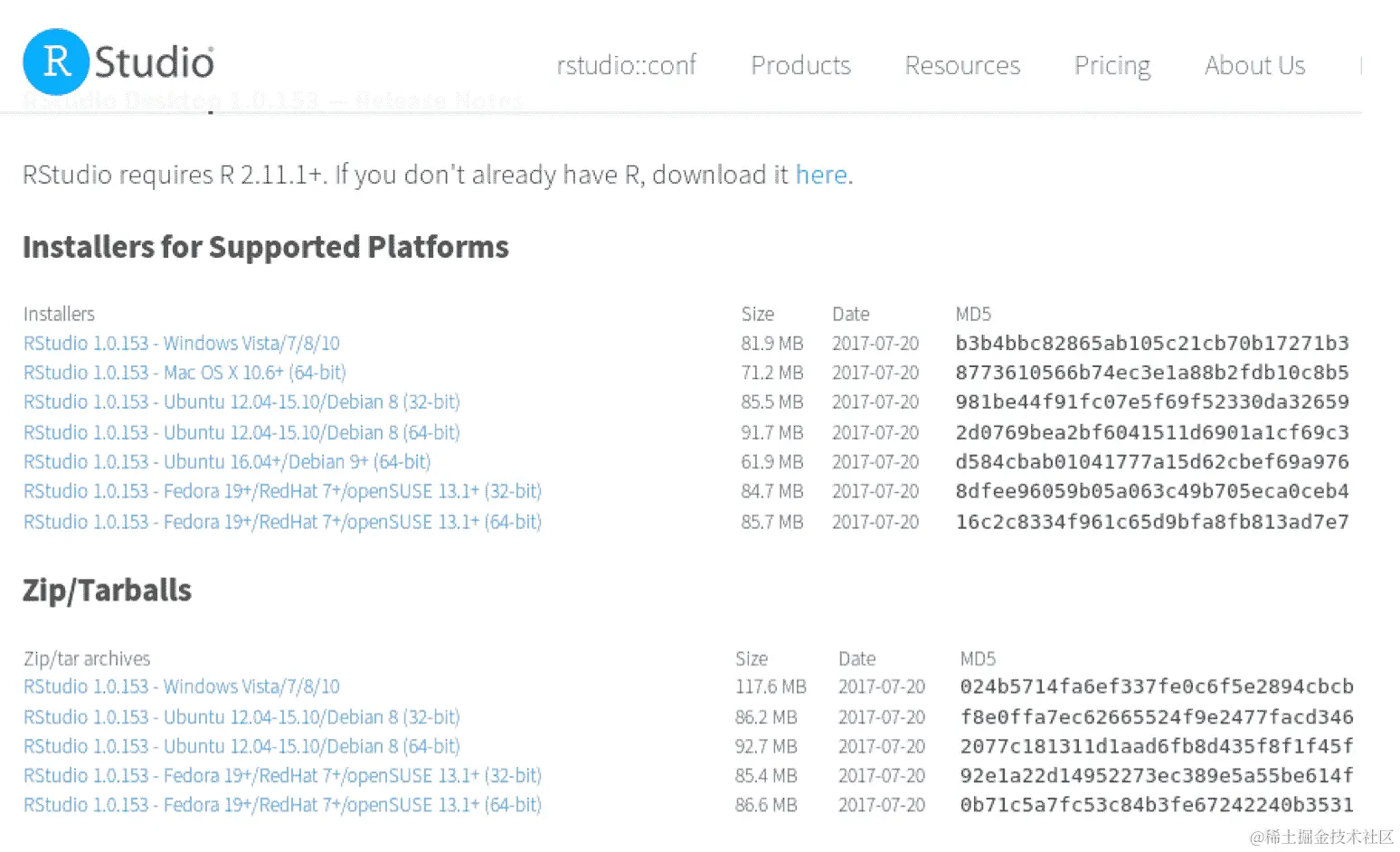Viewport: 1400px width, 852px height.
Task: Click the RStudio logo
Action: coord(118,62)
